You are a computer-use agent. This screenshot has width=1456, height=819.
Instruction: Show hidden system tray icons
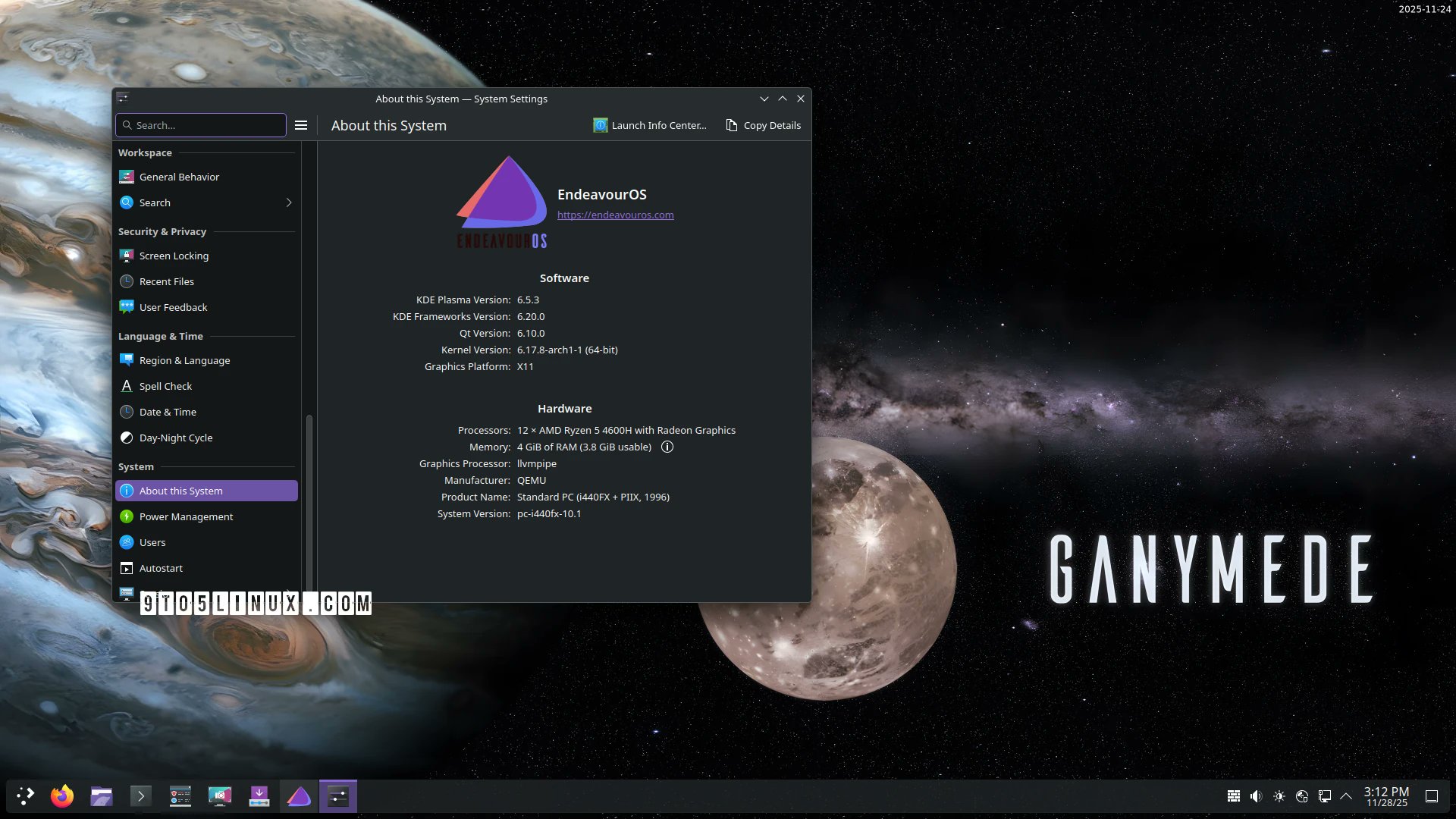pyautogui.click(x=1346, y=796)
